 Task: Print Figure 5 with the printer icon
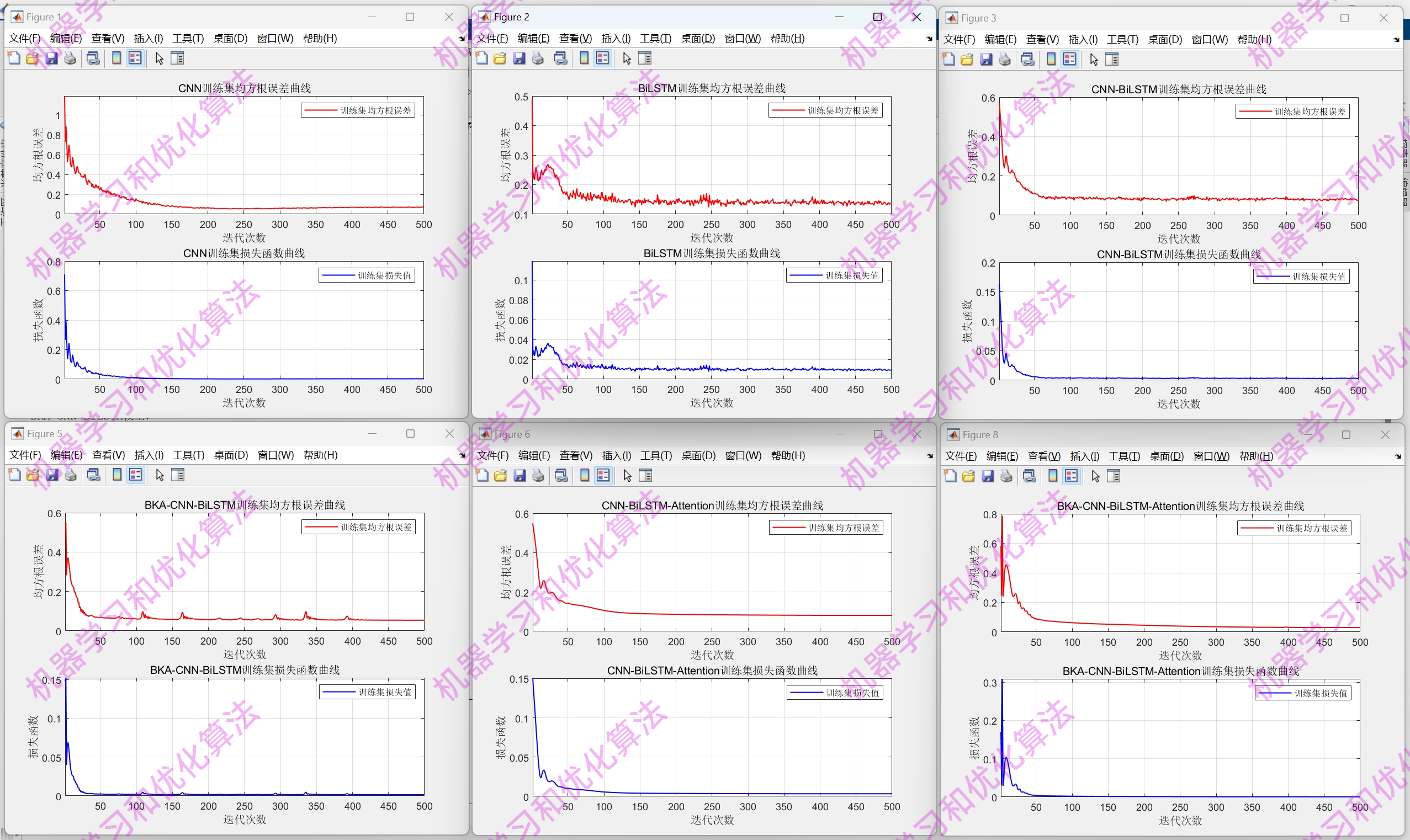71,475
